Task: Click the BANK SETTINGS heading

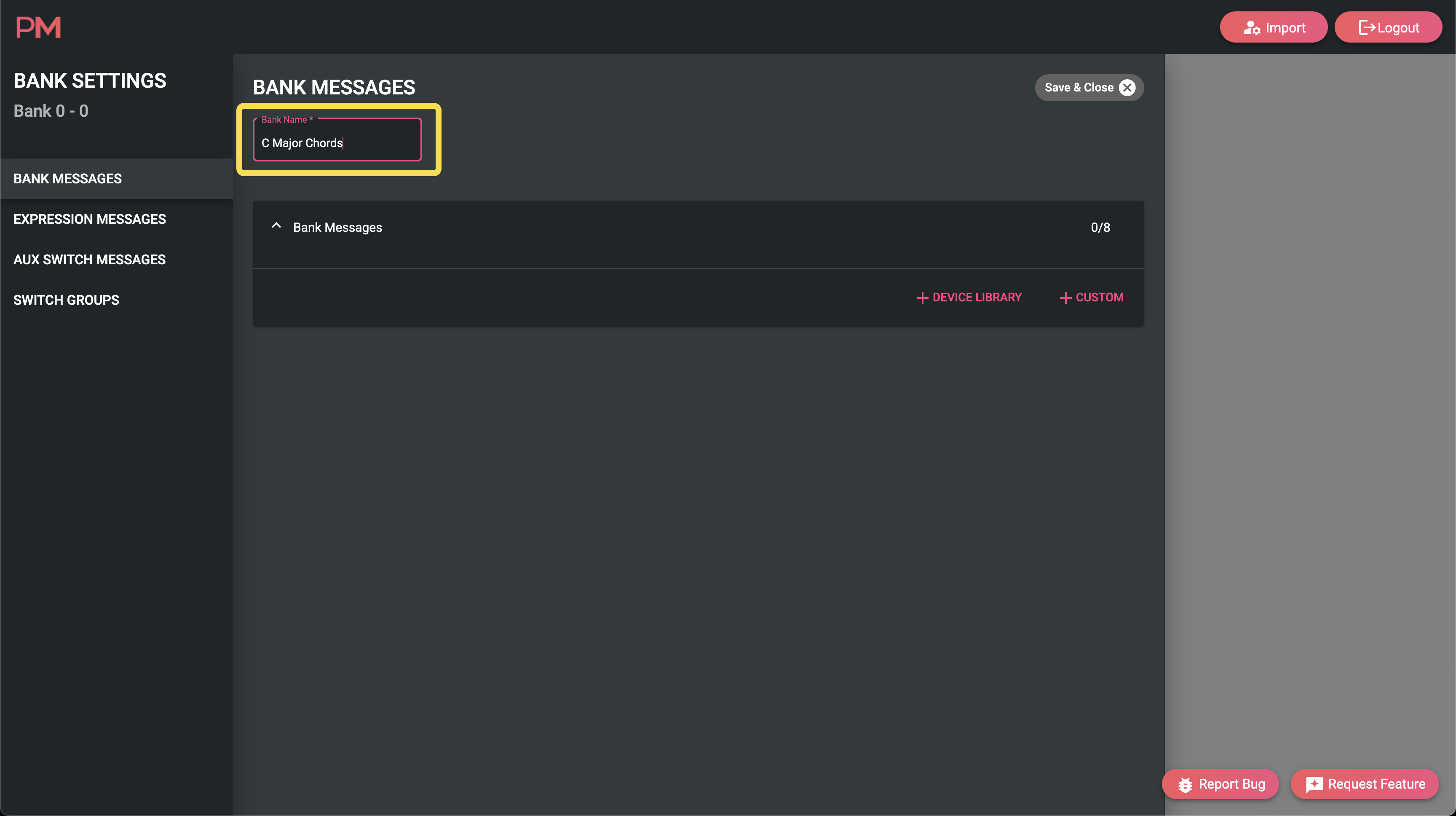Action: point(90,81)
